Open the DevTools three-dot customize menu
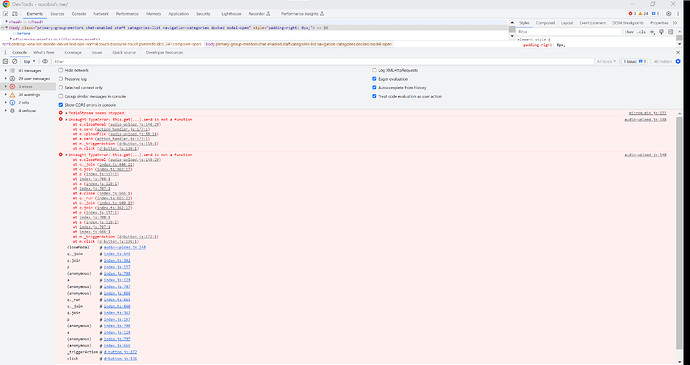Screen dimensions: 690x365 [x=678, y=14]
